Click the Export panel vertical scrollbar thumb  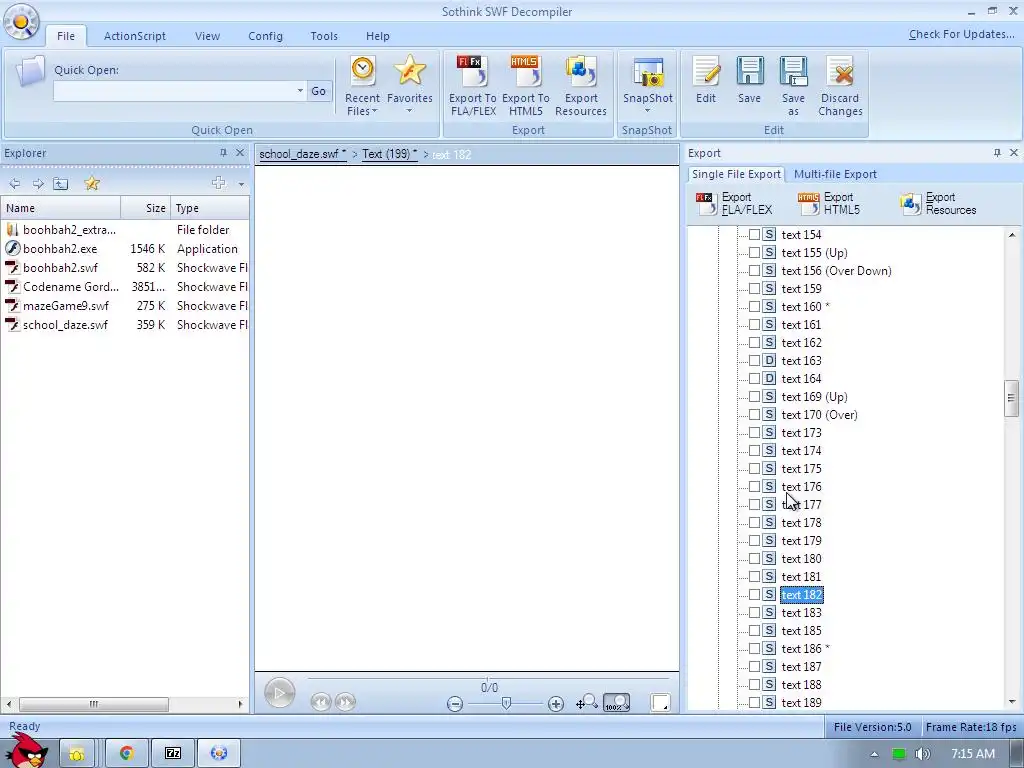pyautogui.click(x=1011, y=398)
